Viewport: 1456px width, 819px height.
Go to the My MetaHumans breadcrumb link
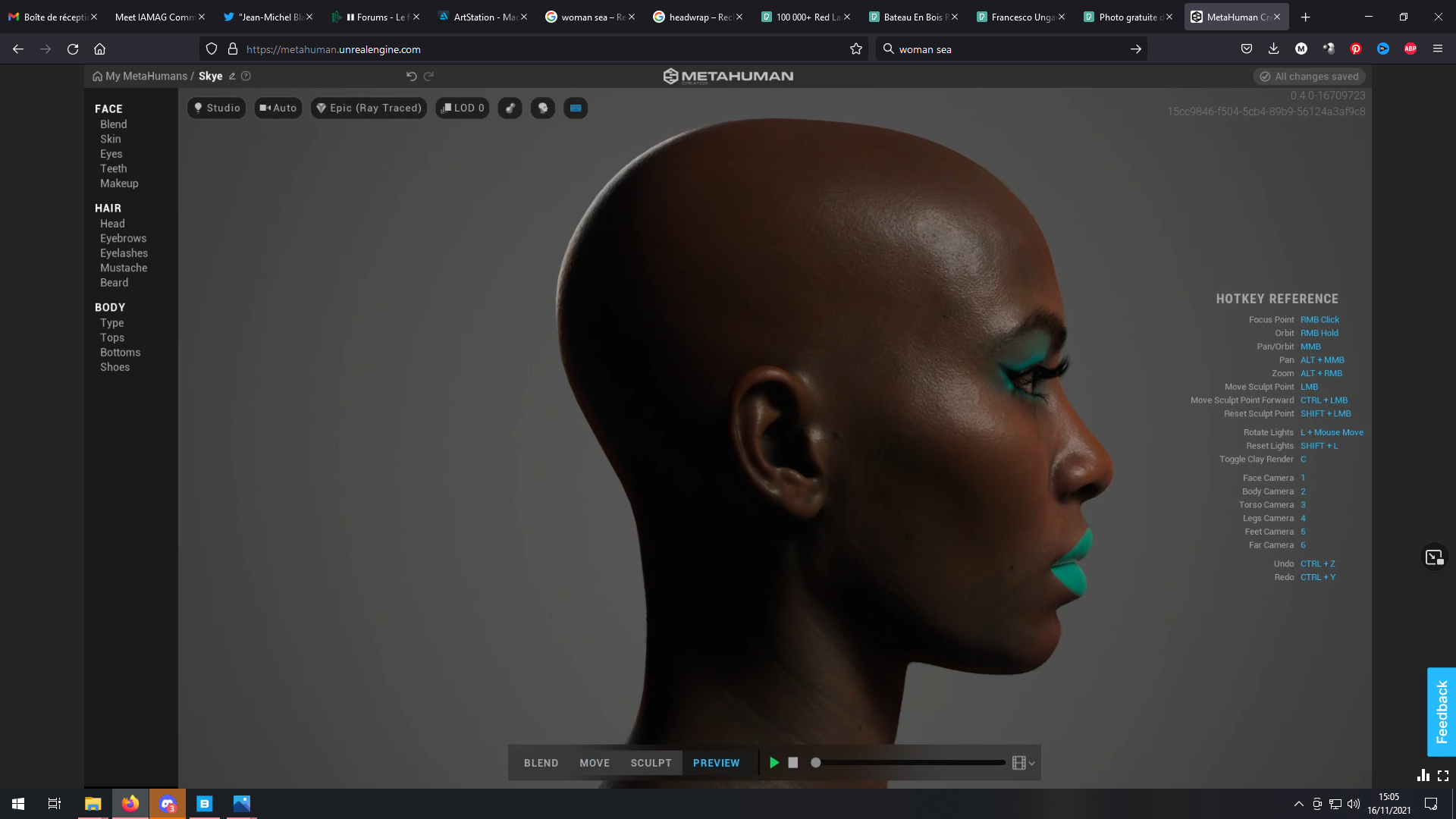[x=146, y=76]
